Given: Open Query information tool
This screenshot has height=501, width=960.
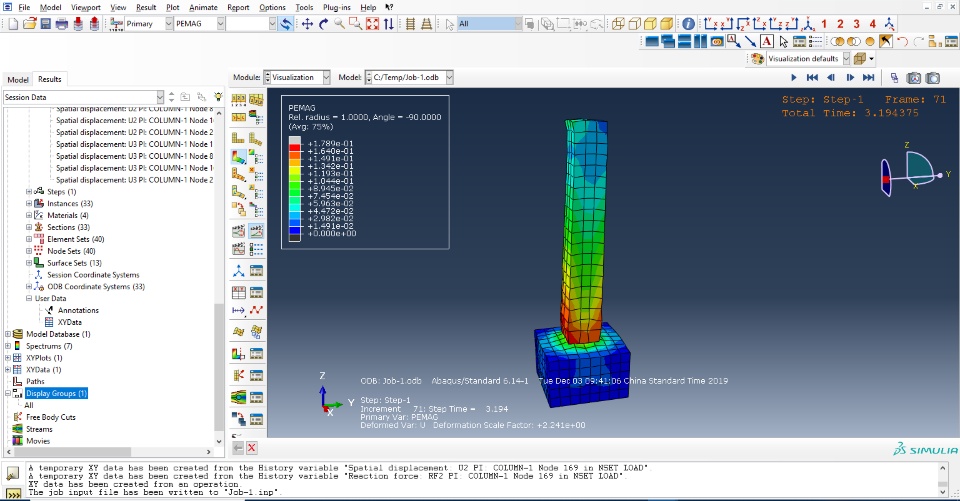Looking at the screenshot, I should pos(688,24).
